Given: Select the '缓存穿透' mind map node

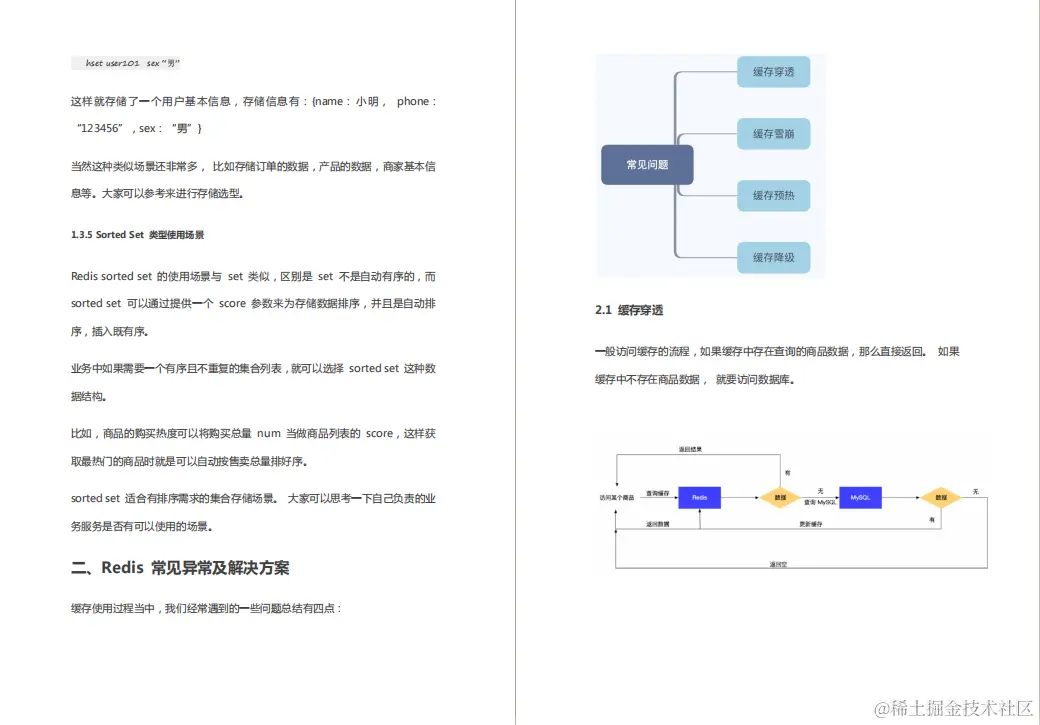Looking at the screenshot, I should pyautogui.click(x=773, y=72).
